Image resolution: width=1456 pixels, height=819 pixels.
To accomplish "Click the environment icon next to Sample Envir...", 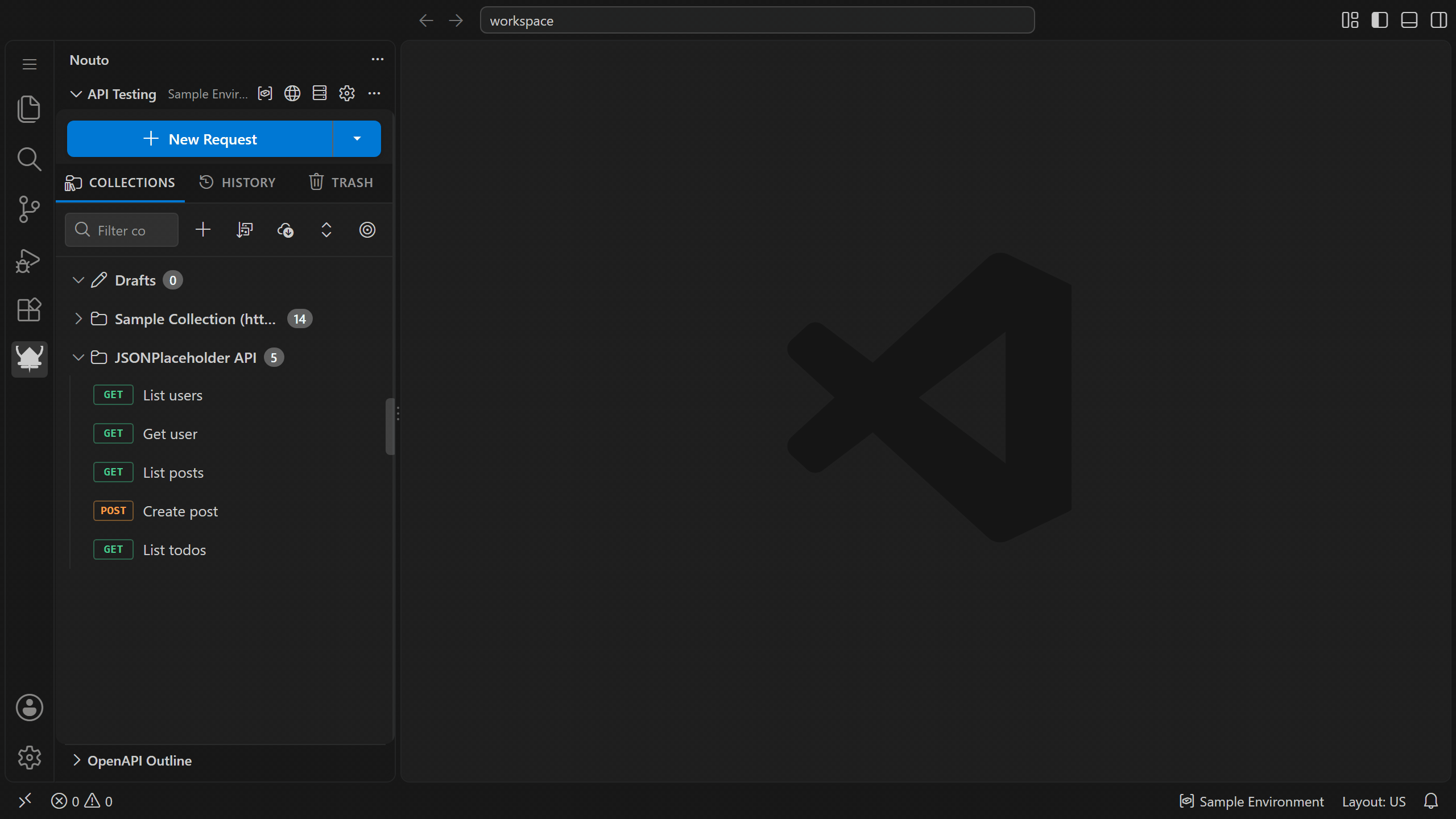I will coord(265,93).
